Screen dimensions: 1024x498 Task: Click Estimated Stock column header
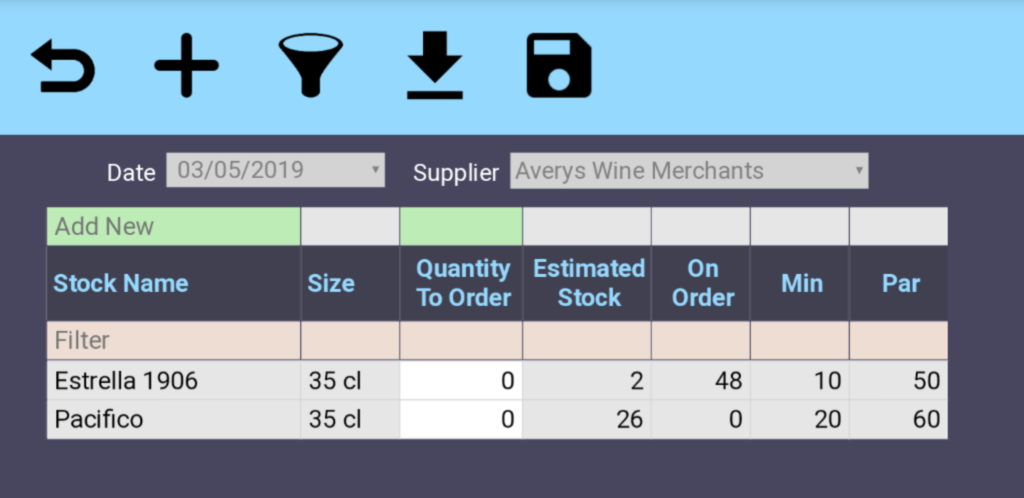coord(588,284)
